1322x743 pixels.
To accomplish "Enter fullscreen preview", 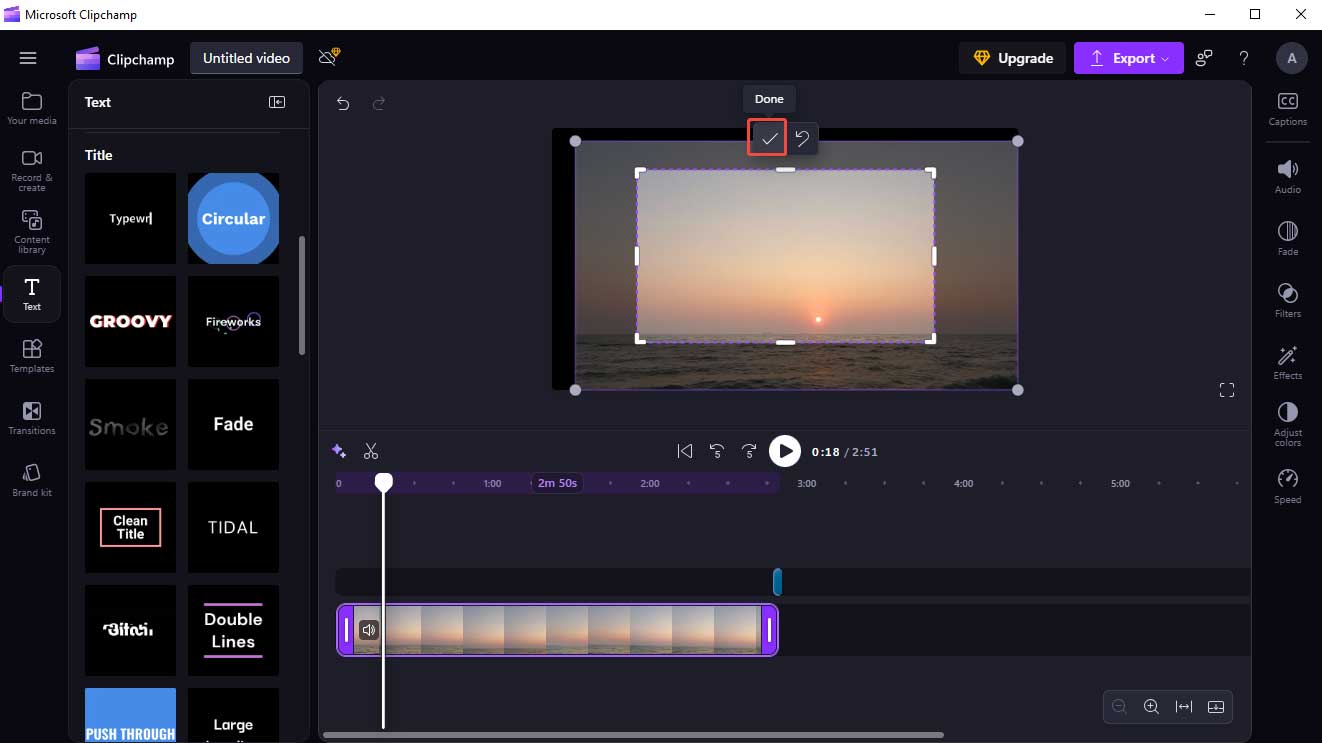I will click(x=1227, y=390).
